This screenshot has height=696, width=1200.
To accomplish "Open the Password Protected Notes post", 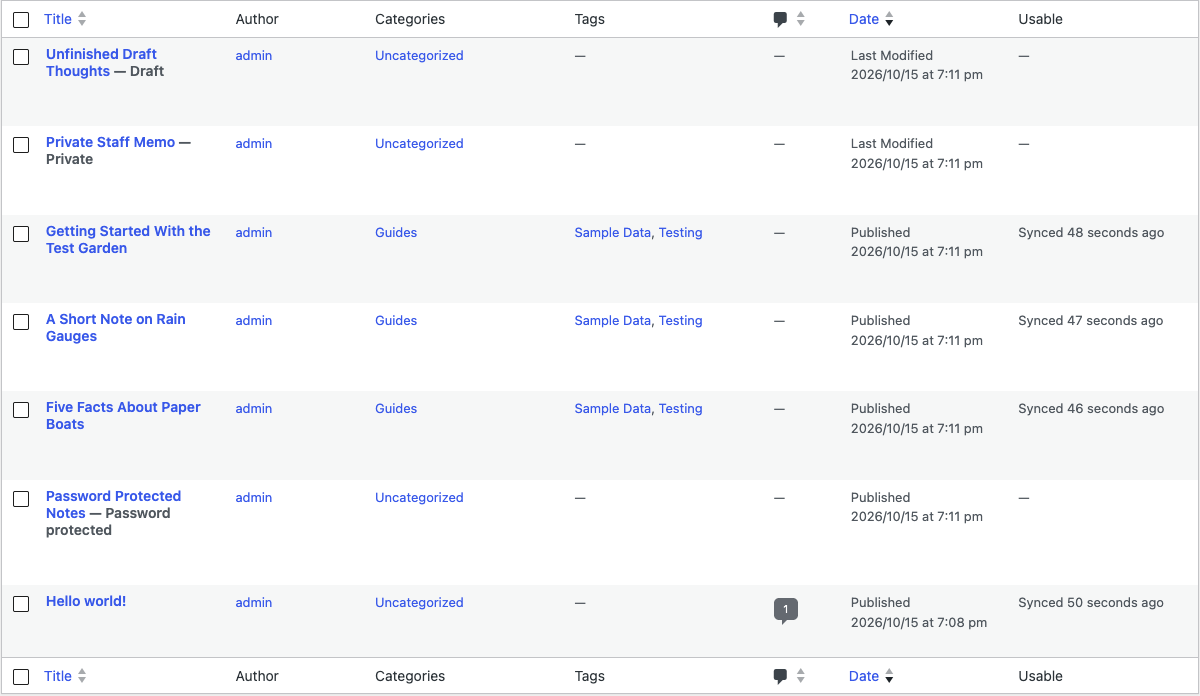I will [113, 504].
